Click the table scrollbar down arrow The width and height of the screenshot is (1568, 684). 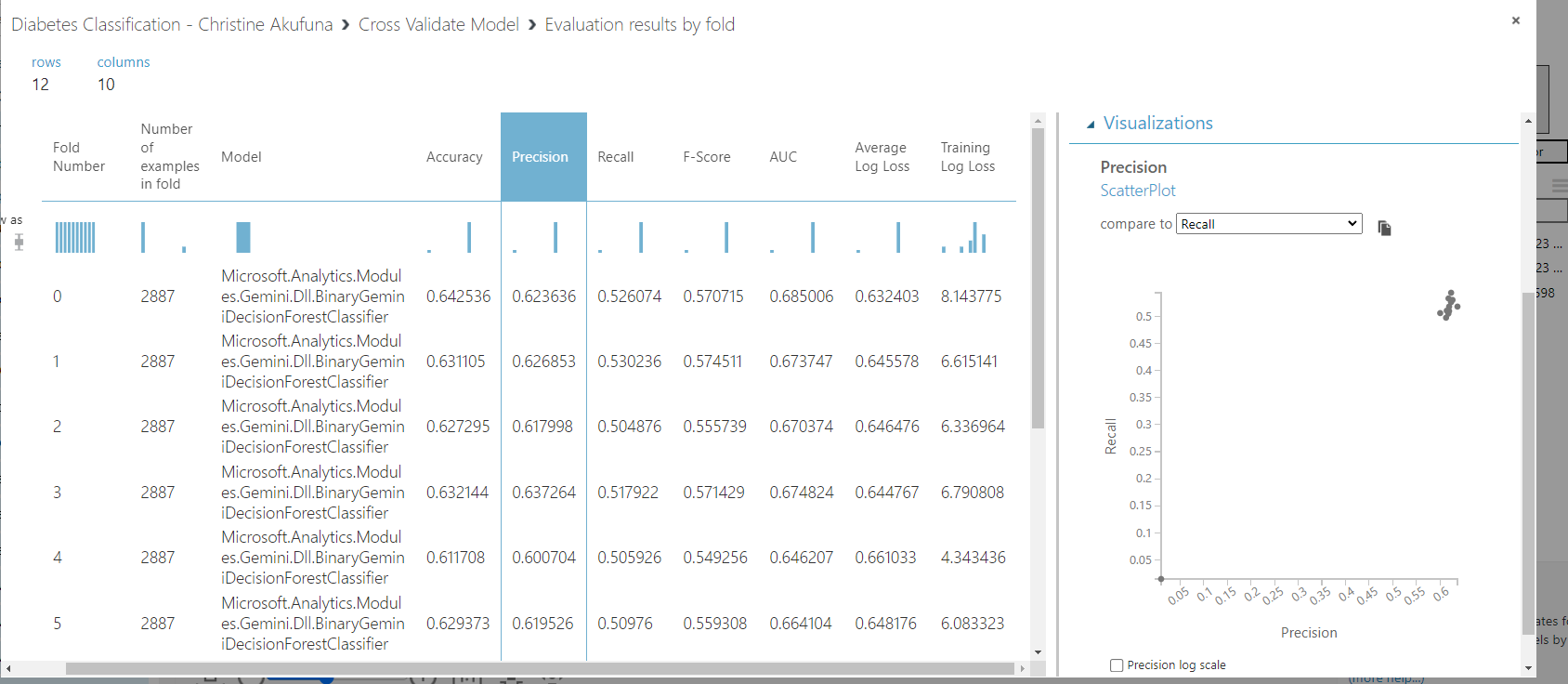[1039, 652]
